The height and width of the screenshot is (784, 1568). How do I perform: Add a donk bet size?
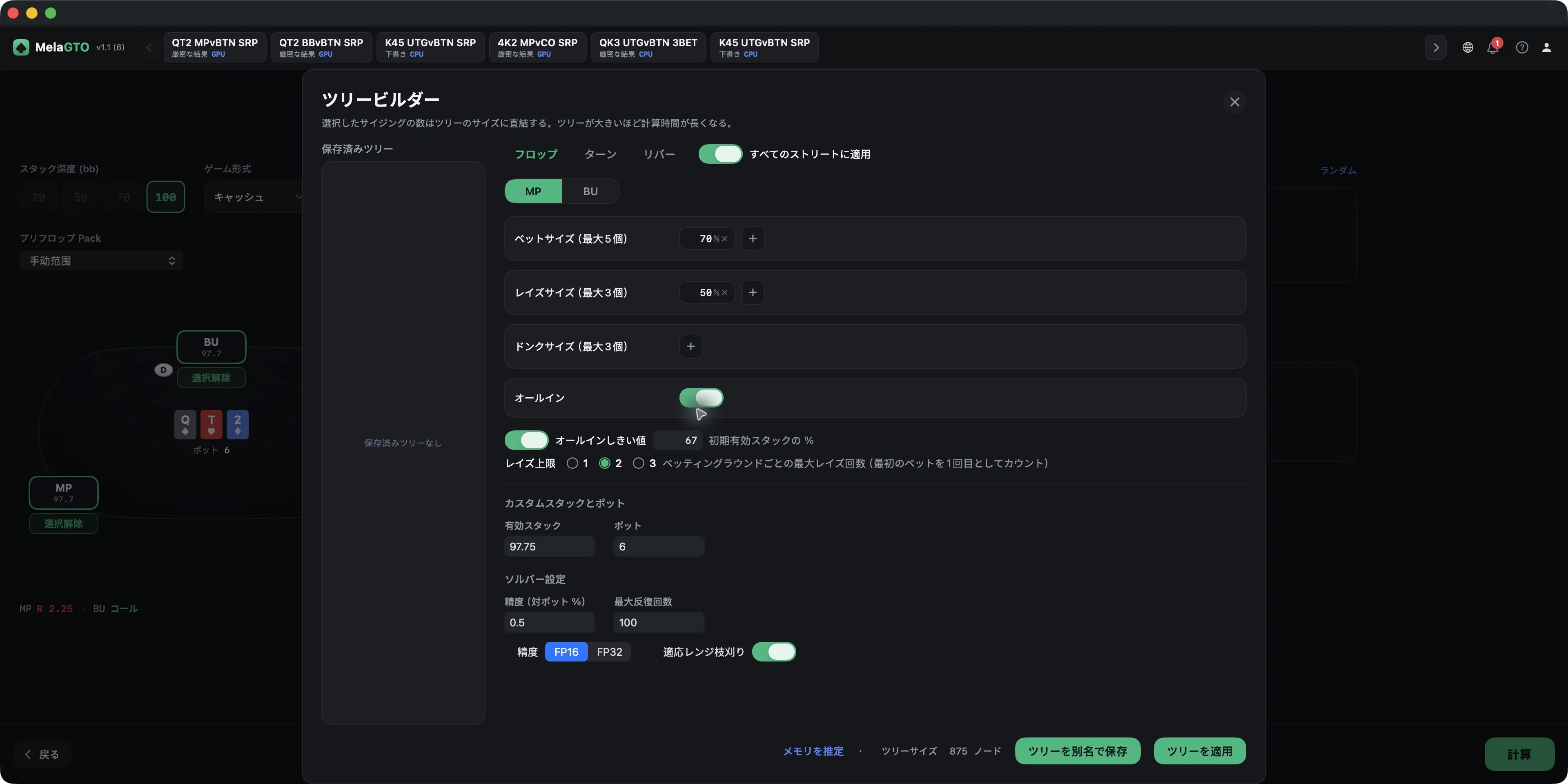coord(691,346)
